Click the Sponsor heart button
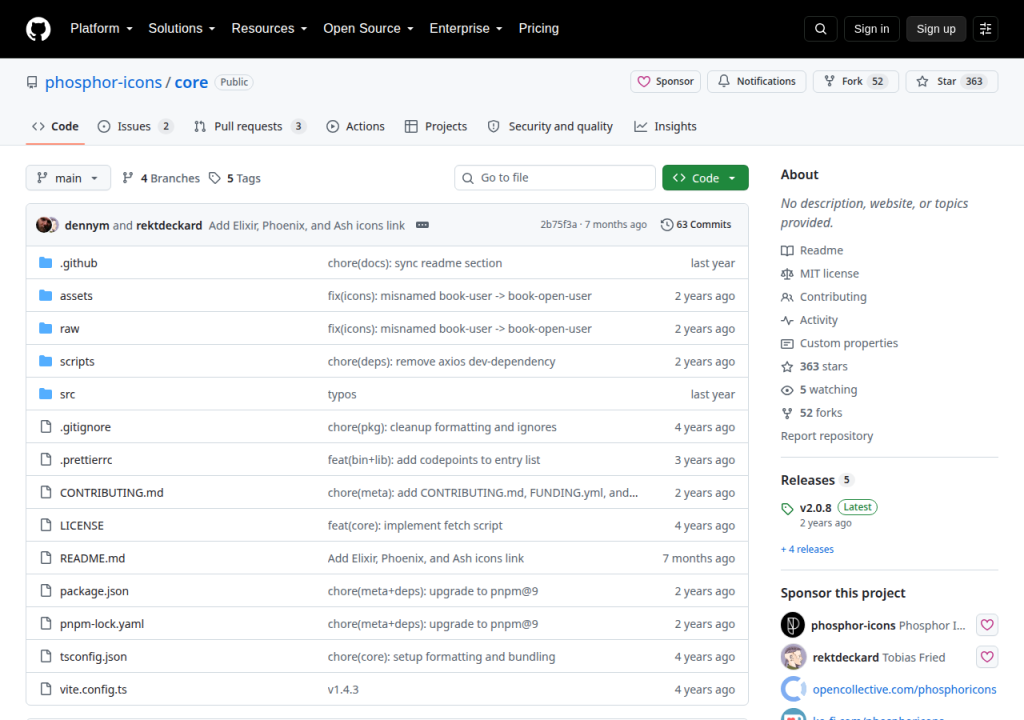Viewport: 1024px width, 720px height. tap(665, 81)
